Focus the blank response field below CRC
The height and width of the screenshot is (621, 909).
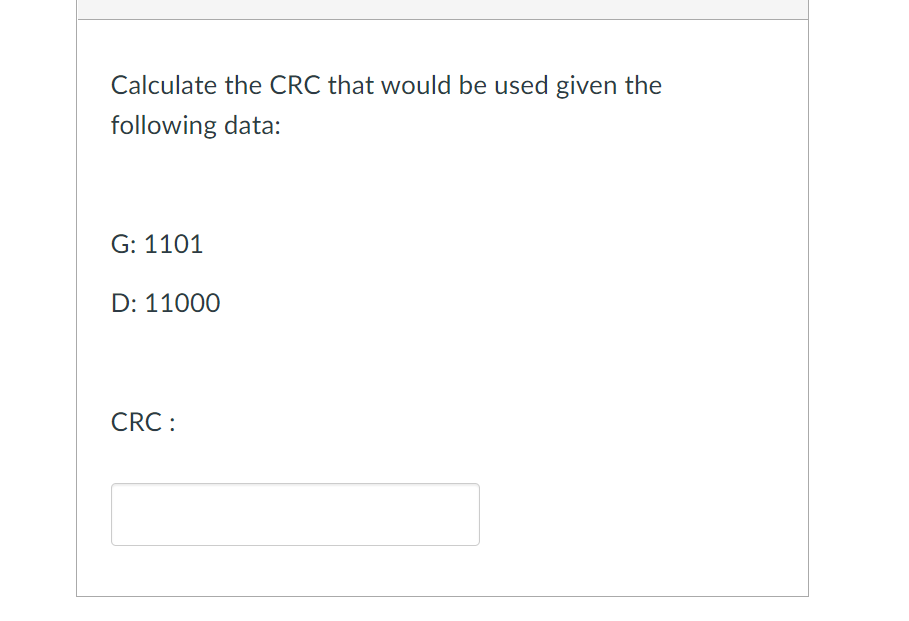tap(295, 513)
